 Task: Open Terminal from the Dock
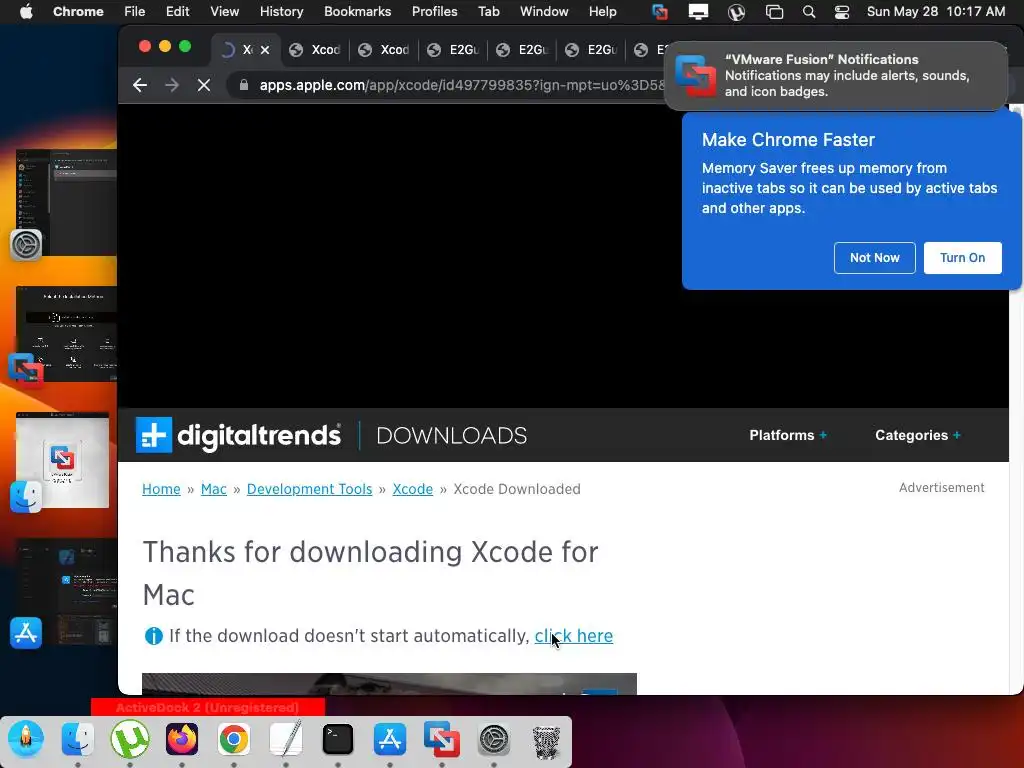point(338,740)
